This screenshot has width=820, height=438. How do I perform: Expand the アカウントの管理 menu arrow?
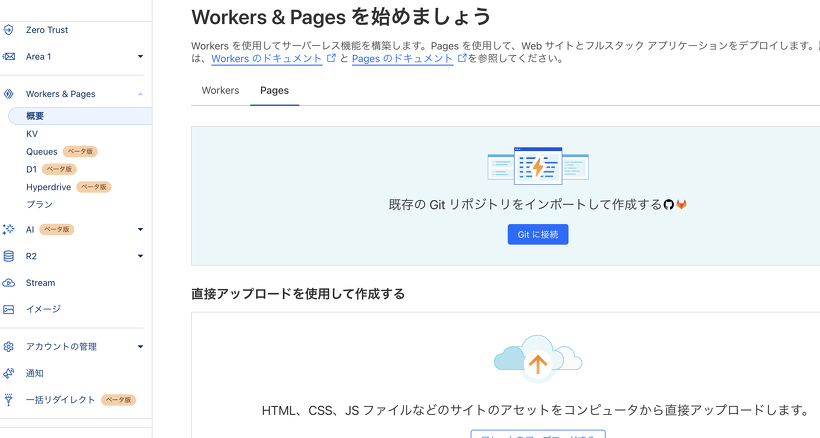(140, 347)
